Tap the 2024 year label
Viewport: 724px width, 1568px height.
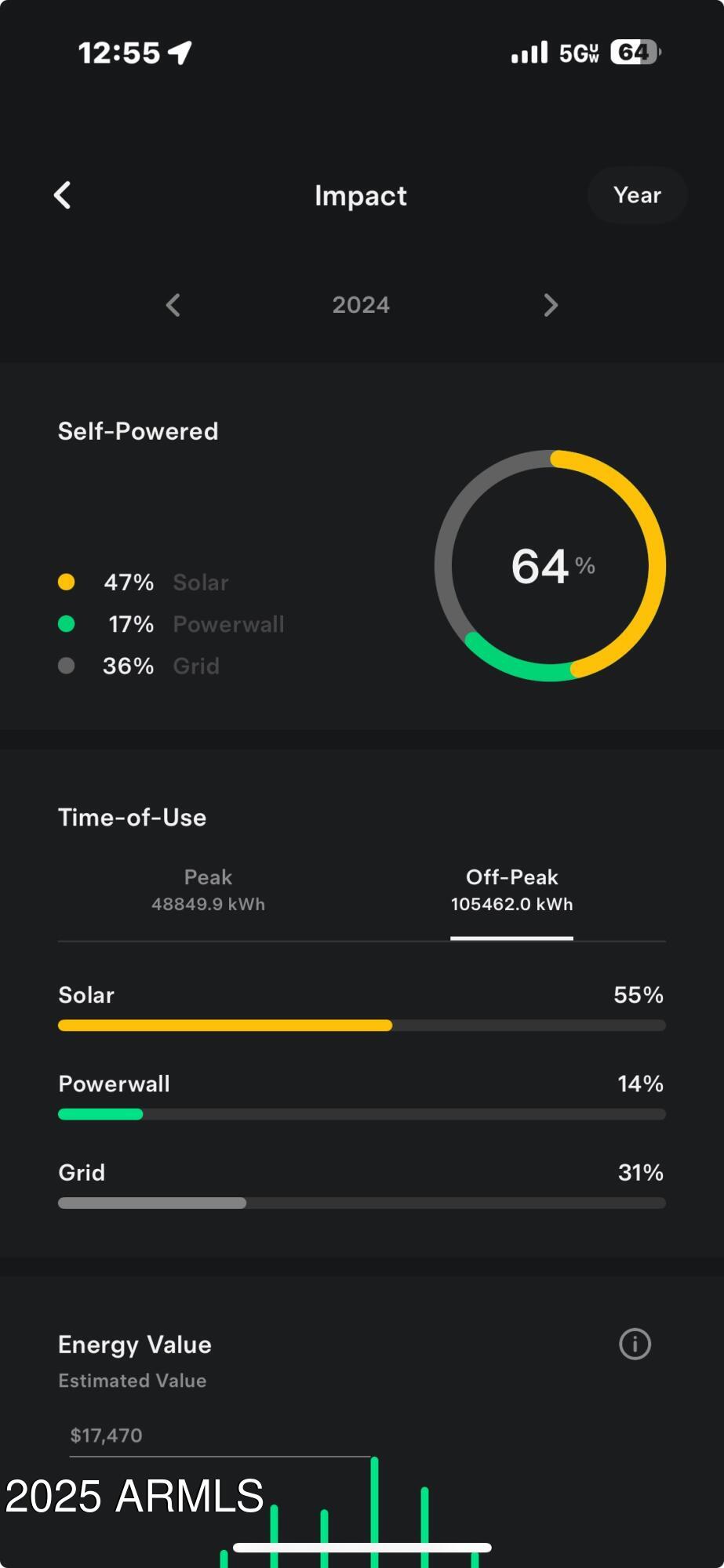361,305
